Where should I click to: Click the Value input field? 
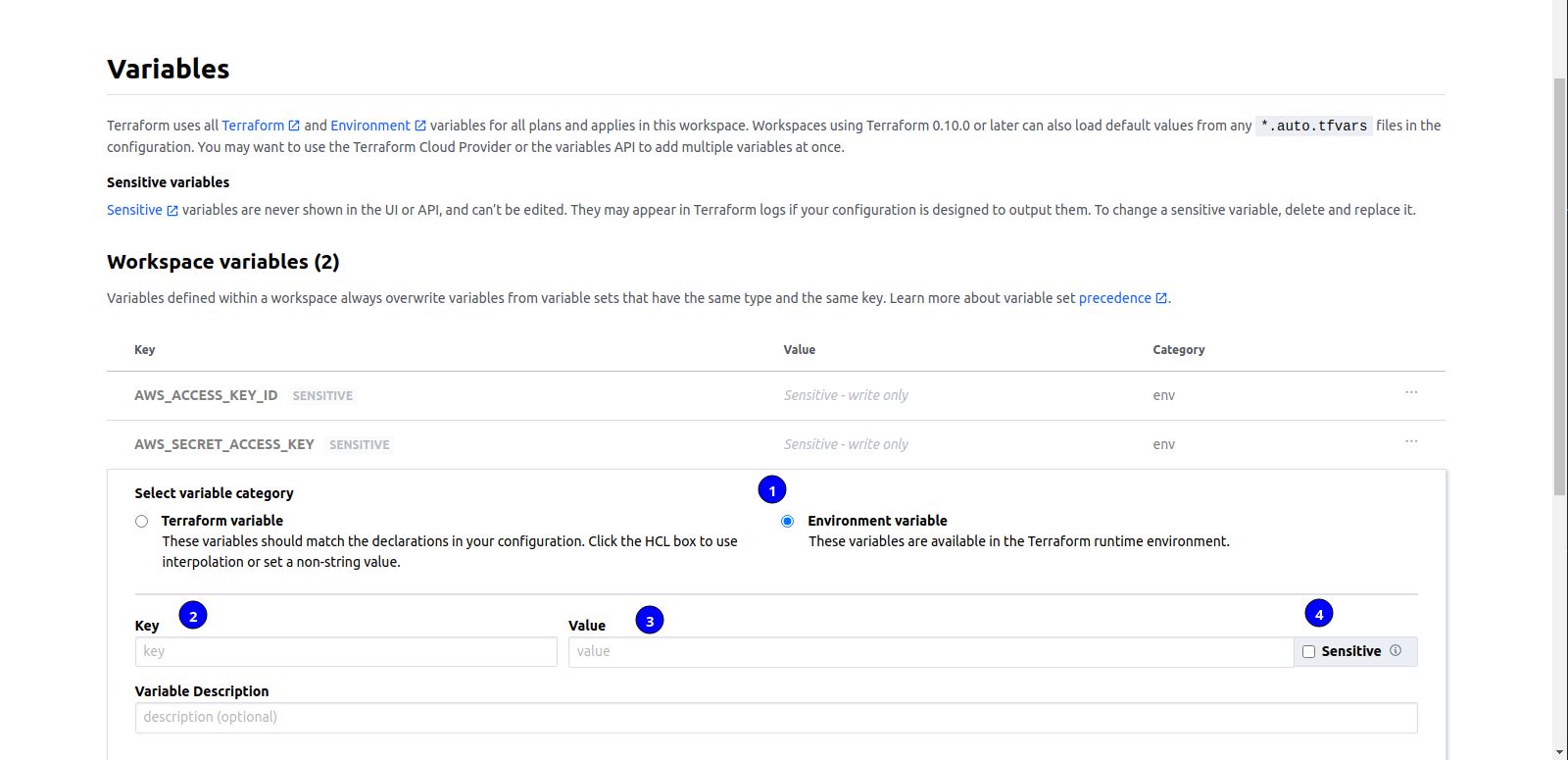931,652
